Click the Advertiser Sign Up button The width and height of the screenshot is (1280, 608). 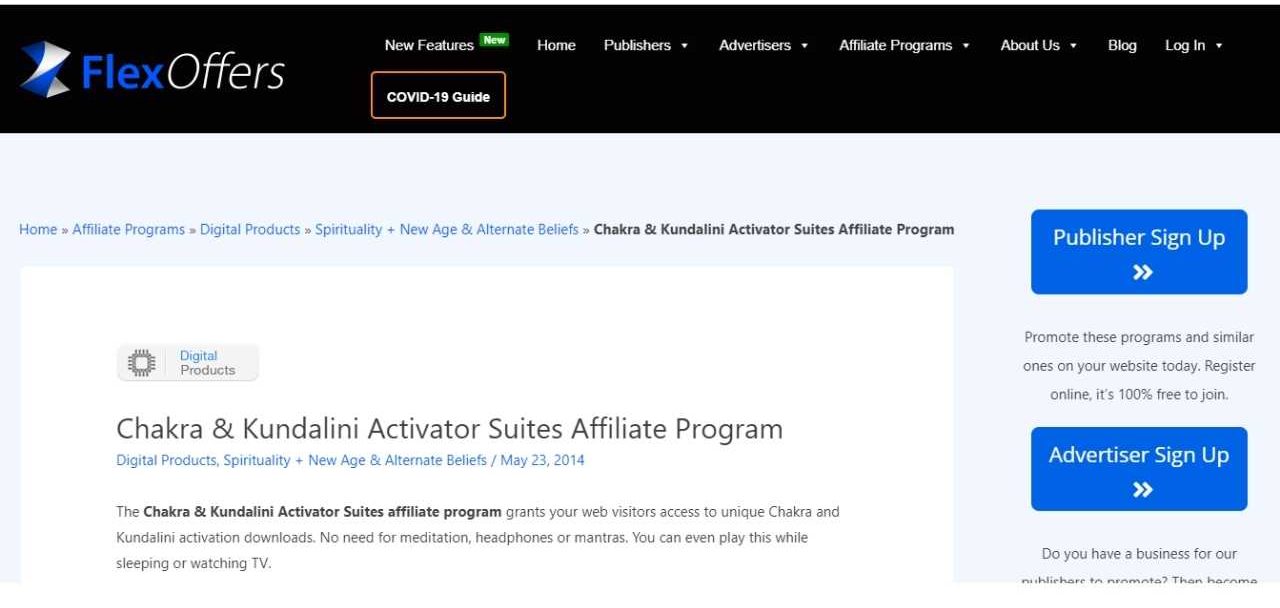pos(1138,469)
